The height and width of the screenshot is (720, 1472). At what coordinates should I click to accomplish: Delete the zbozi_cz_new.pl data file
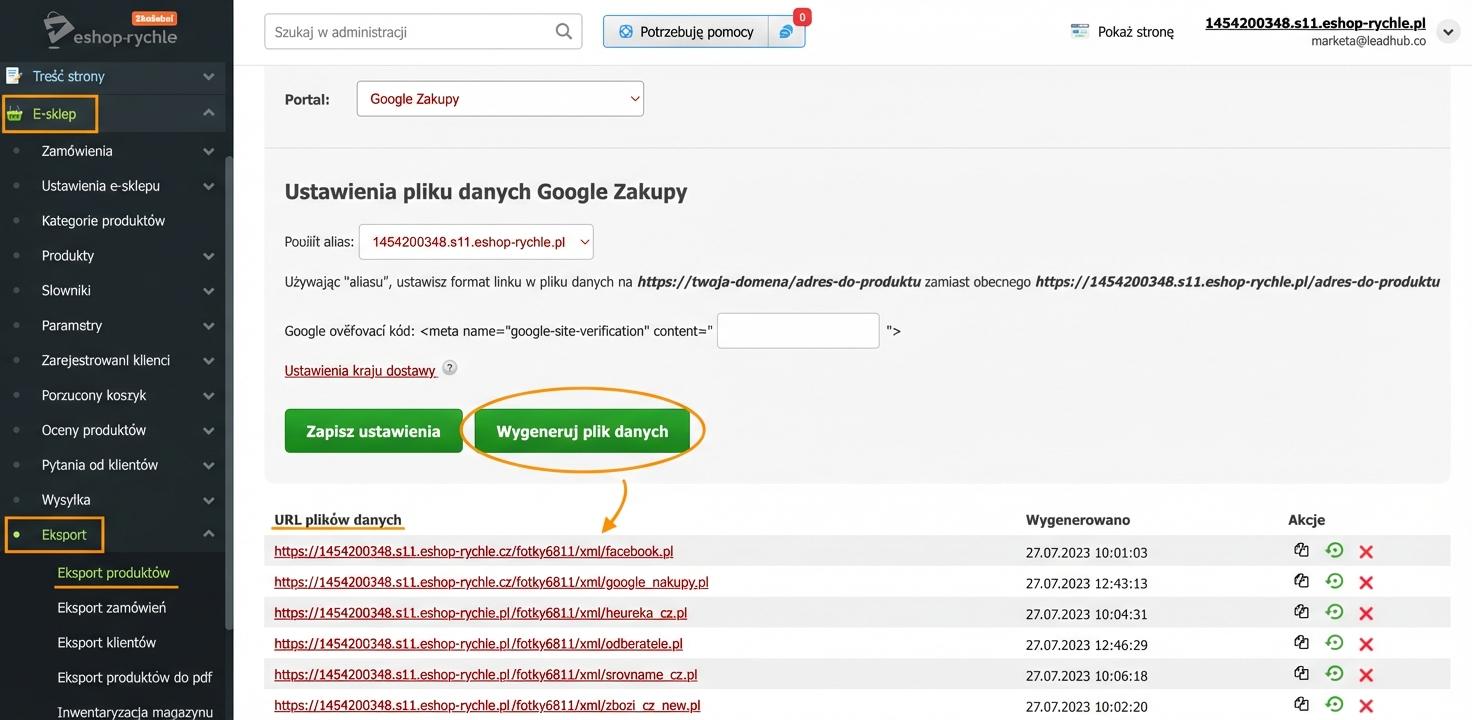pos(1366,706)
